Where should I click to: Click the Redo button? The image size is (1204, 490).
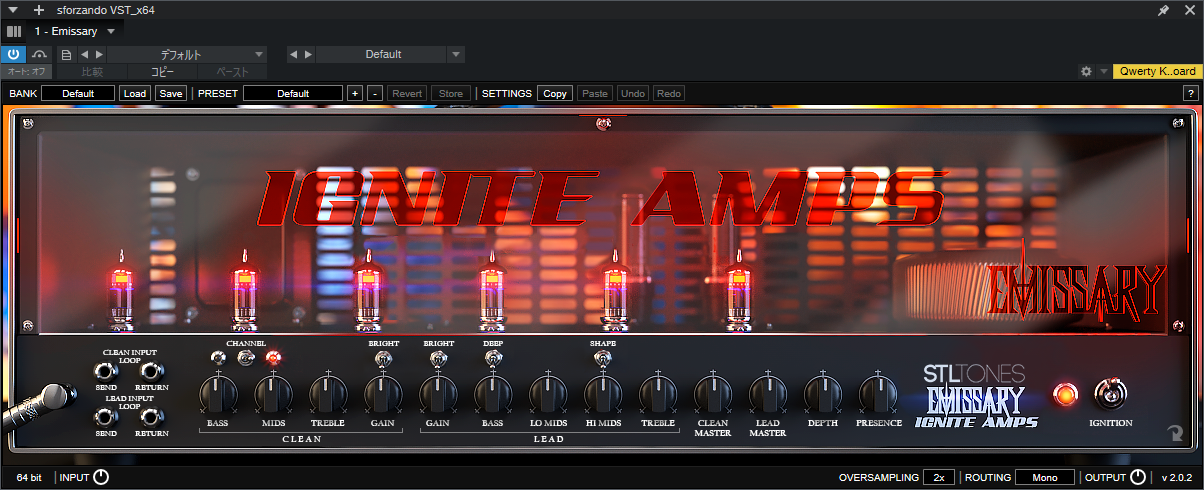coord(669,93)
